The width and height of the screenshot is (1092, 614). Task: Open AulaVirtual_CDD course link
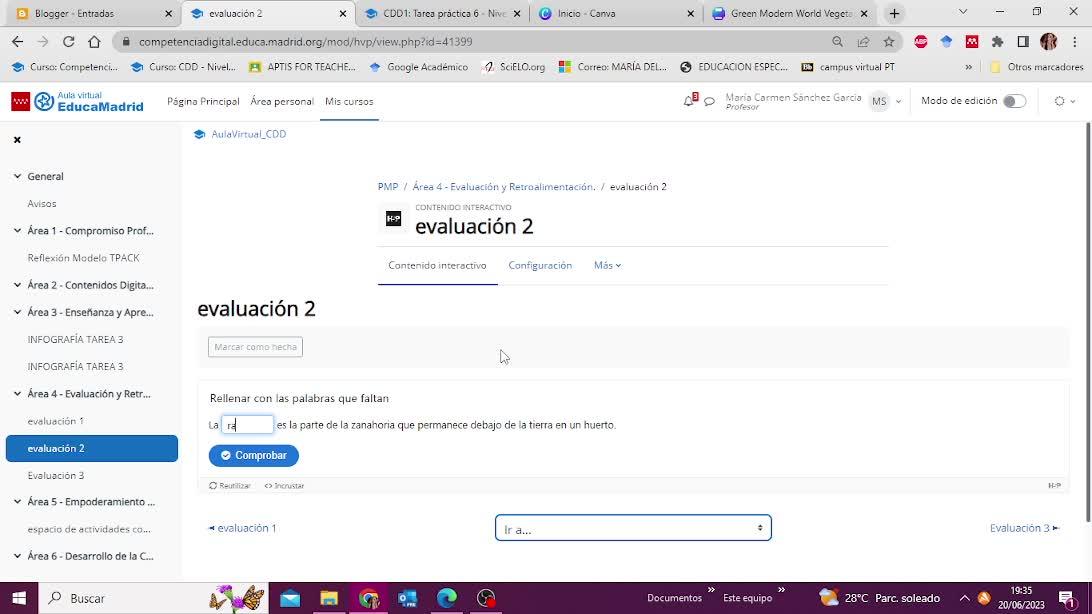coord(248,134)
